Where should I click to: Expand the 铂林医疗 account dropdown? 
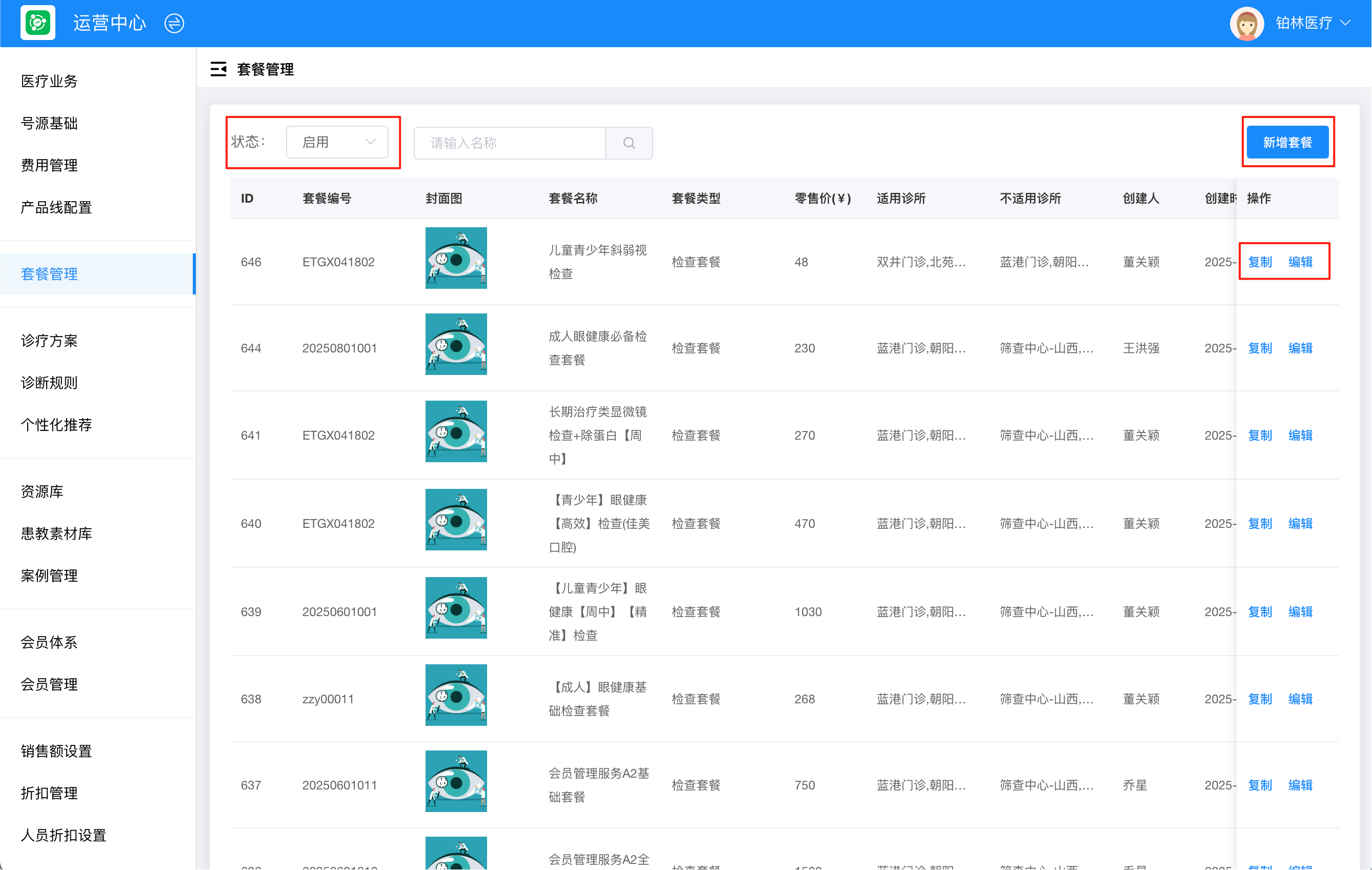click(x=1313, y=24)
